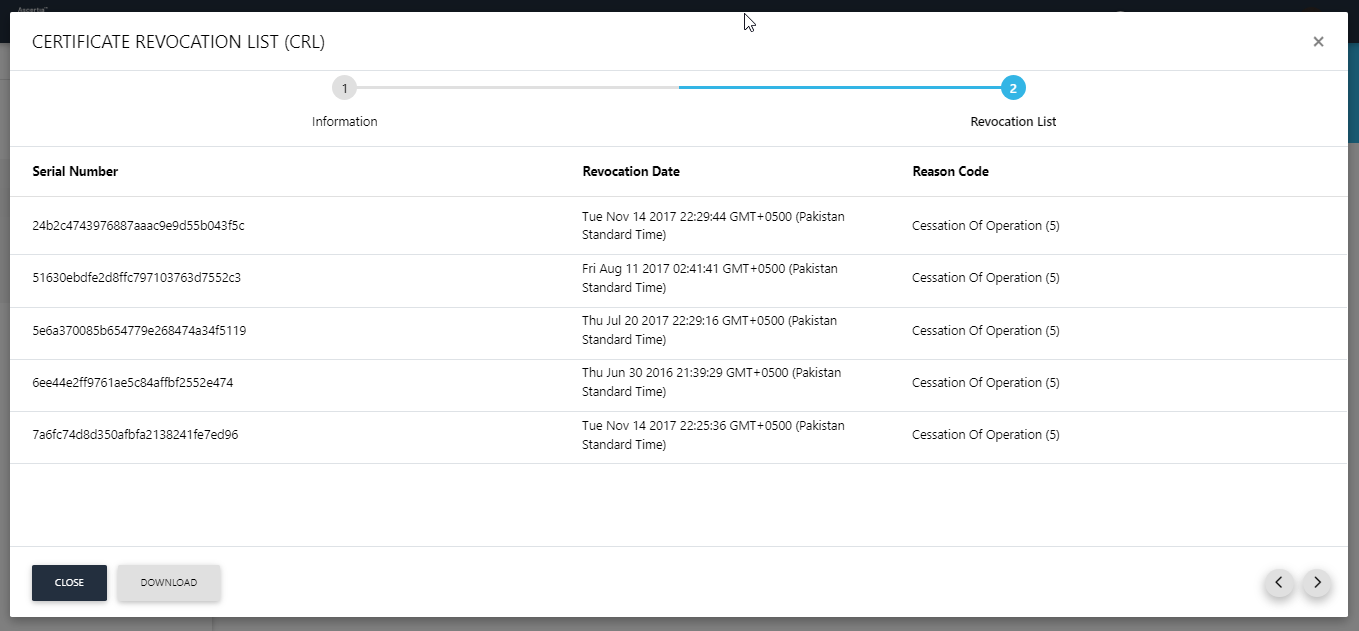Select serial number 6ee44e2ff9761ae5c84affbf2552e474
Screen dimensions: 1359x631
pyautogui.click(x=133, y=383)
